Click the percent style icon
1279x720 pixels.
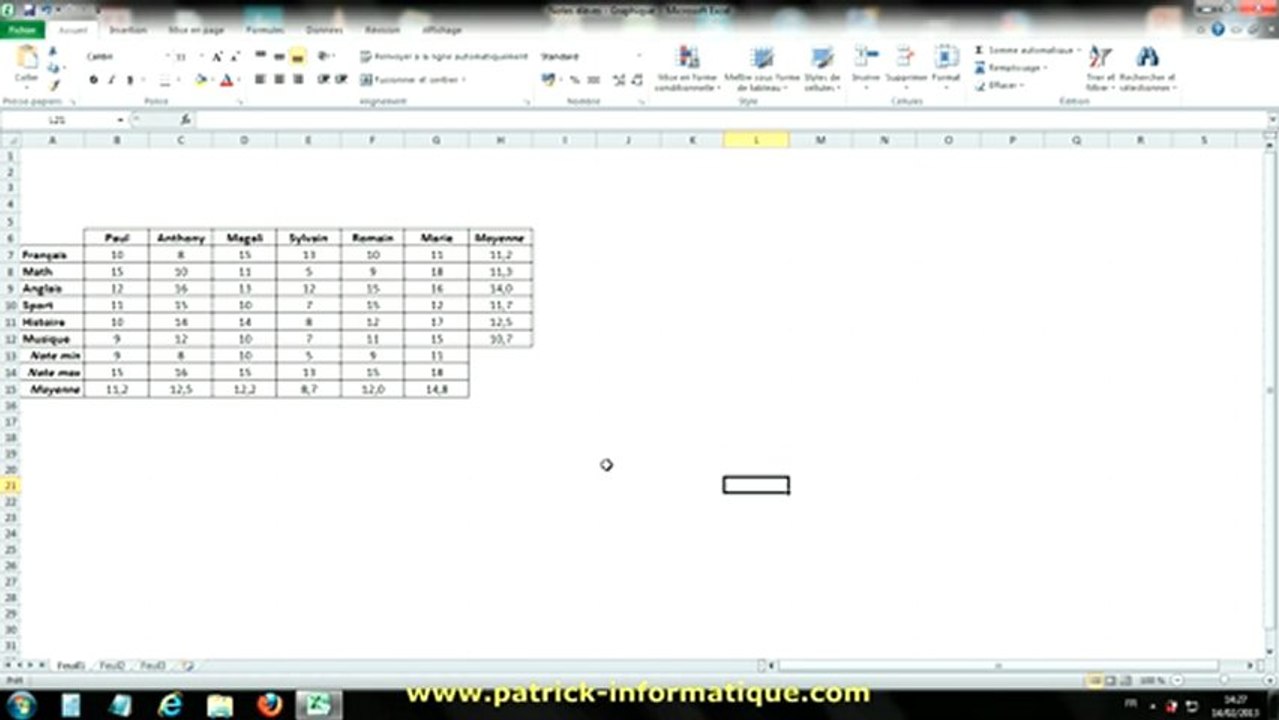575,80
